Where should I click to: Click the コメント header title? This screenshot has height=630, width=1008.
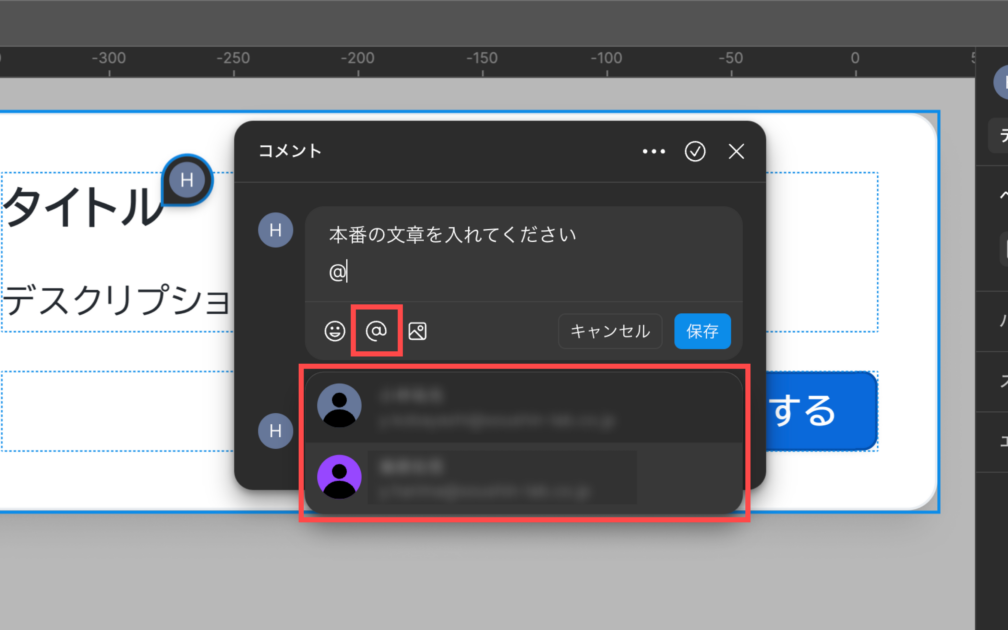click(290, 151)
